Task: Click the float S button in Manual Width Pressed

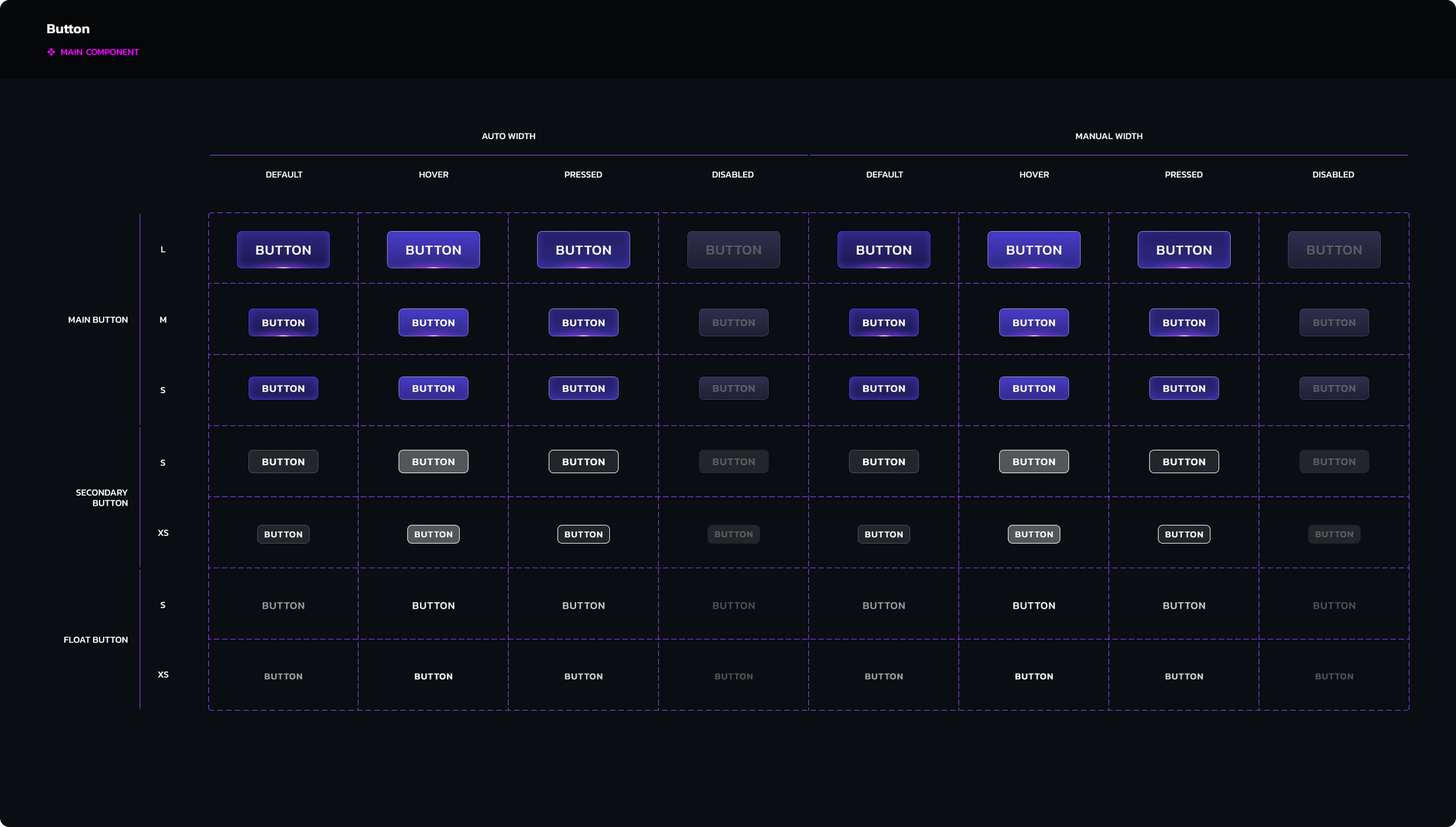Action: point(1183,606)
